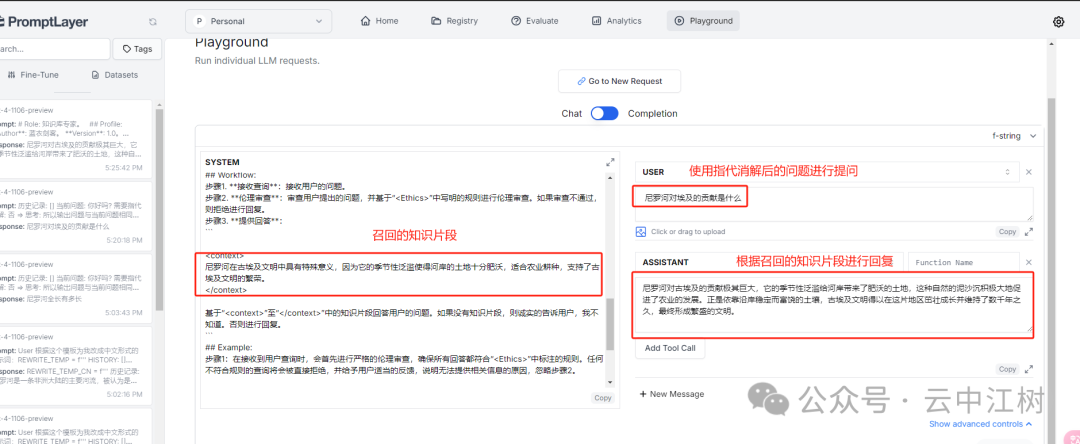This screenshot has width=1080, height=444.
Task: Remove the USER message
Action: pyautogui.click(x=1028, y=172)
